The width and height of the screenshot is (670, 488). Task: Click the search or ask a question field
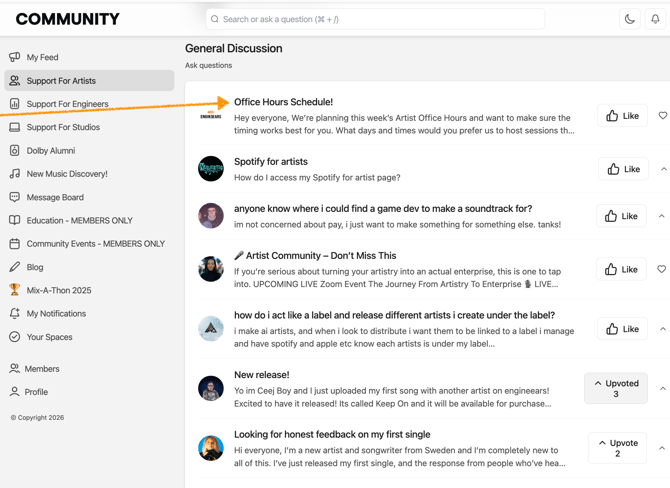point(375,19)
